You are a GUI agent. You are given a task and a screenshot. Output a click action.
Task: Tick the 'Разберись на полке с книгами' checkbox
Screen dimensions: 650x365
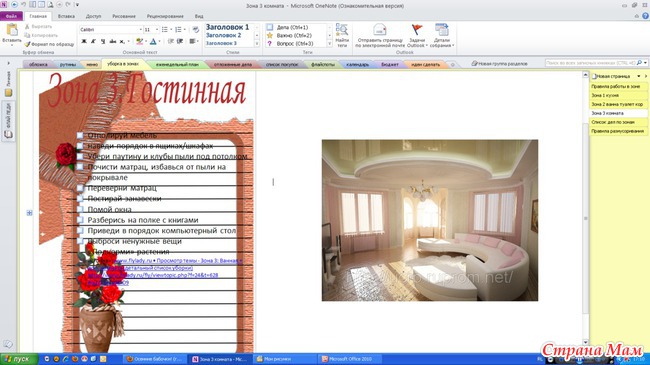point(80,220)
